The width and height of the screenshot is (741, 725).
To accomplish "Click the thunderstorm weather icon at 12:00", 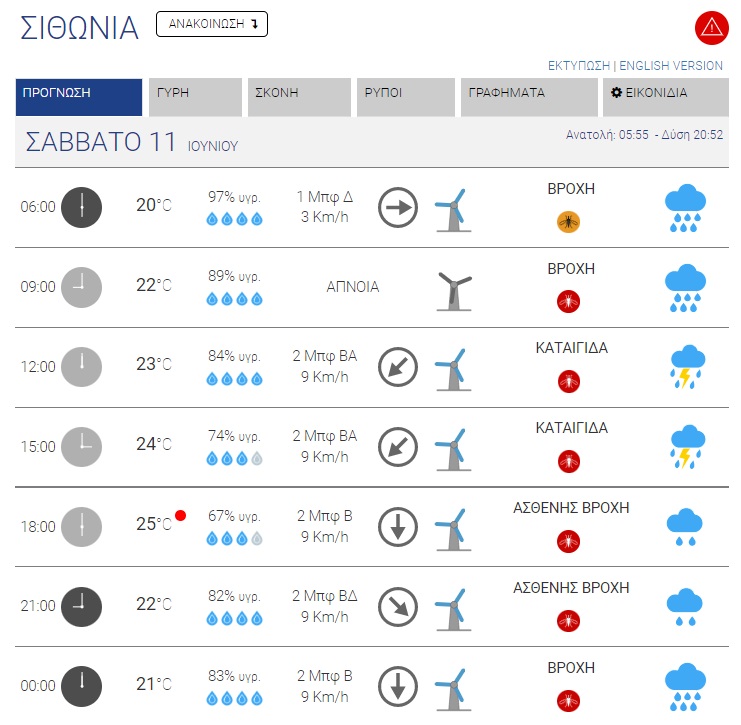I will (x=685, y=366).
